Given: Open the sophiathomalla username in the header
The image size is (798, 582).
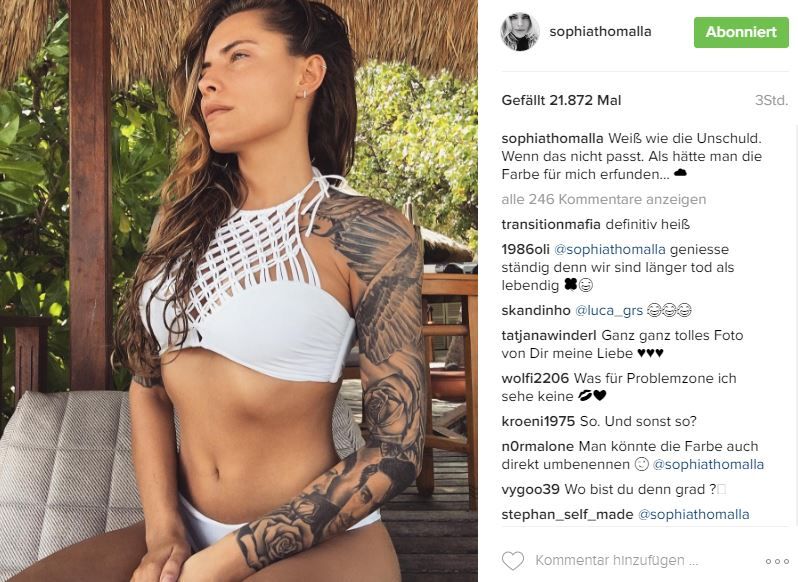Looking at the screenshot, I should [600, 32].
